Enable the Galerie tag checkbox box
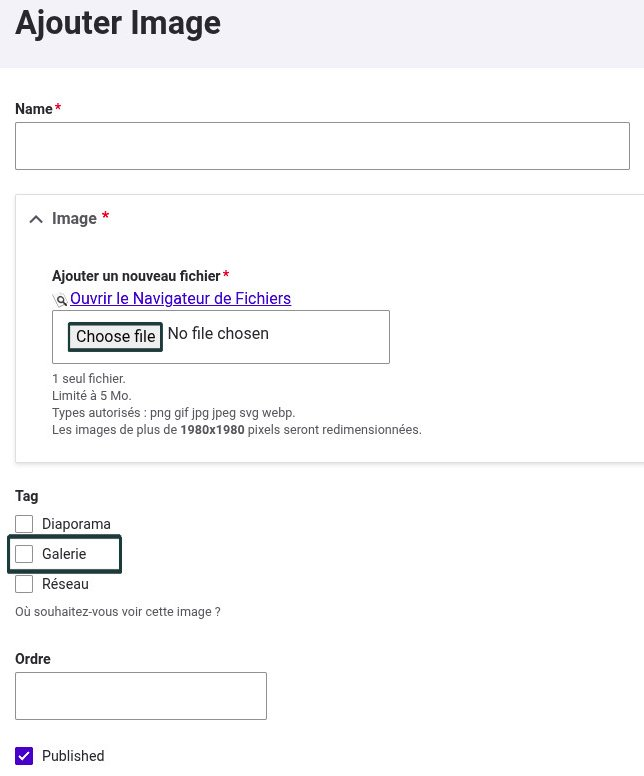The height and width of the screenshot is (776, 644). click(x=24, y=554)
